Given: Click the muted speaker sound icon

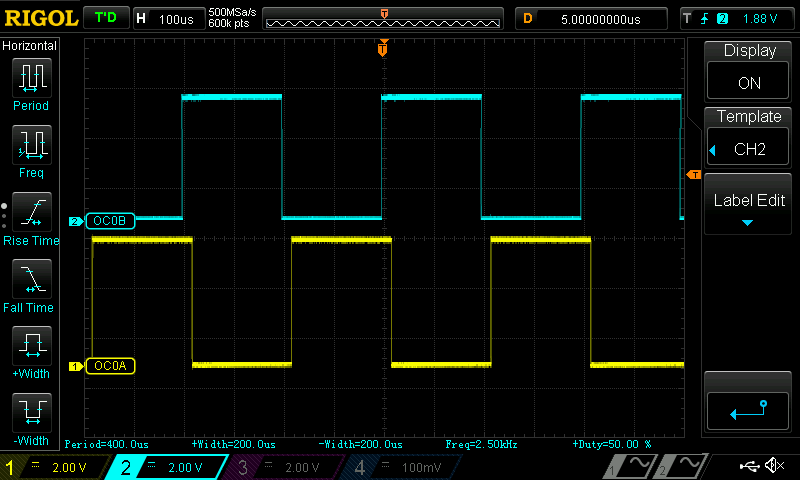Looking at the screenshot, I should (774, 465).
